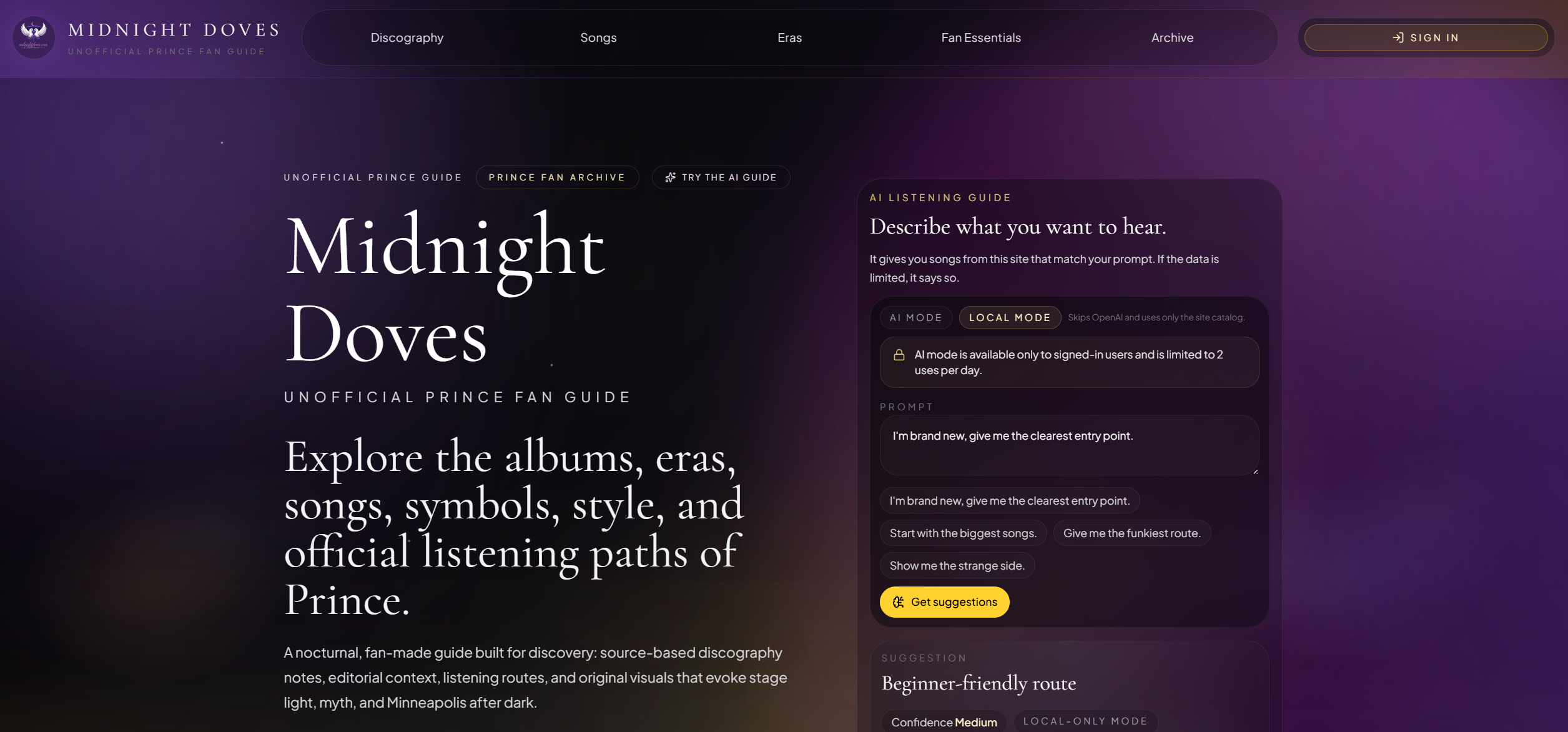Viewport: 1568px width, 732px height.
Task: Open the Prince Fan Archive link
Action: (x=557, y=177)
